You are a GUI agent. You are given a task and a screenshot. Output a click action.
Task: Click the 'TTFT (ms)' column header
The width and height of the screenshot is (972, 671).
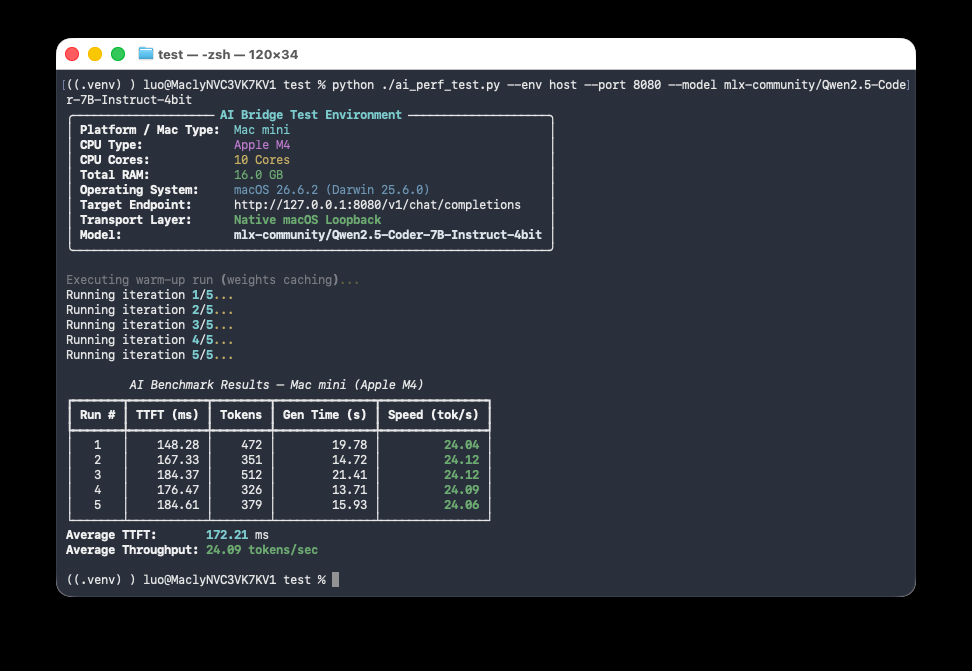click(x=167, y=415)
